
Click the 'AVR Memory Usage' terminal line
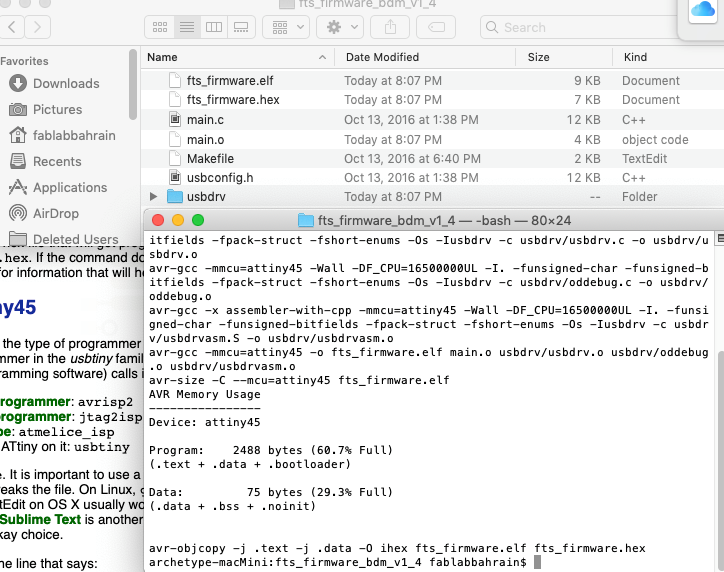click(x=205, y=394)
